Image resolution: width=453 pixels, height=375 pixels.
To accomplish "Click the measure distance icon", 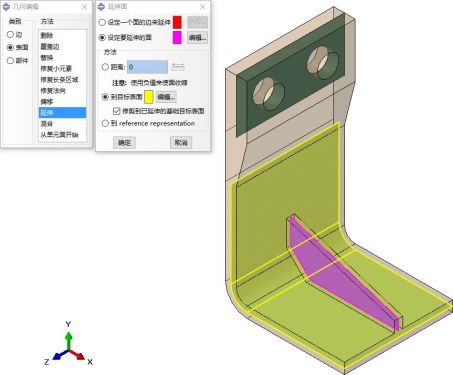I will click(x=178, y=67).
